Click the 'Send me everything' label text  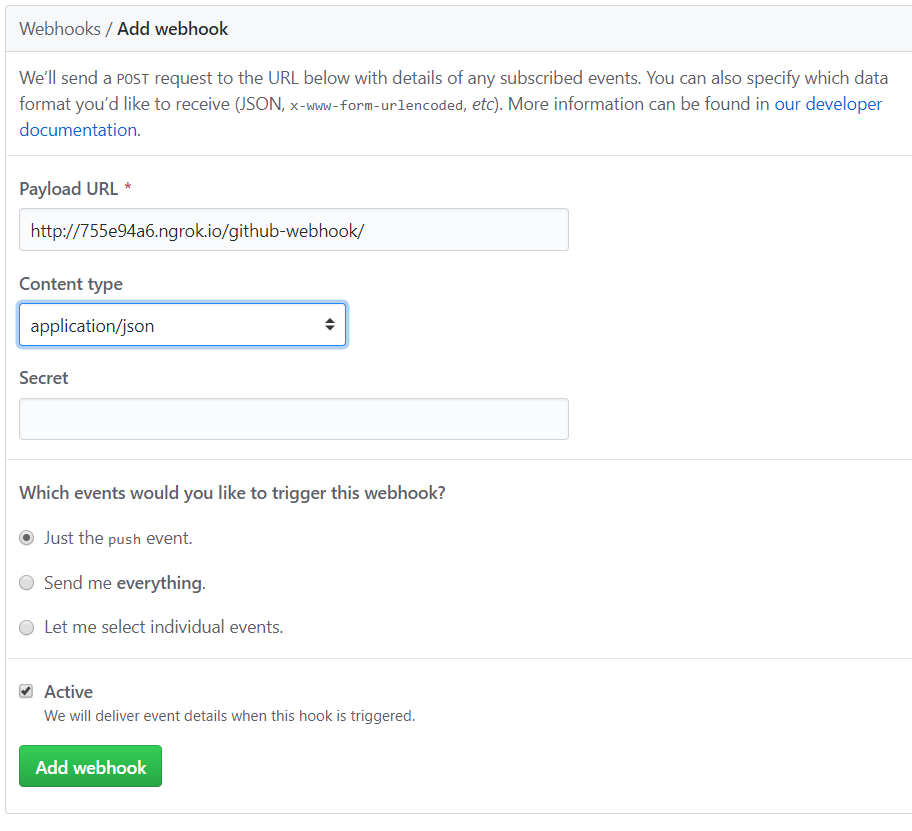[125, 583]
